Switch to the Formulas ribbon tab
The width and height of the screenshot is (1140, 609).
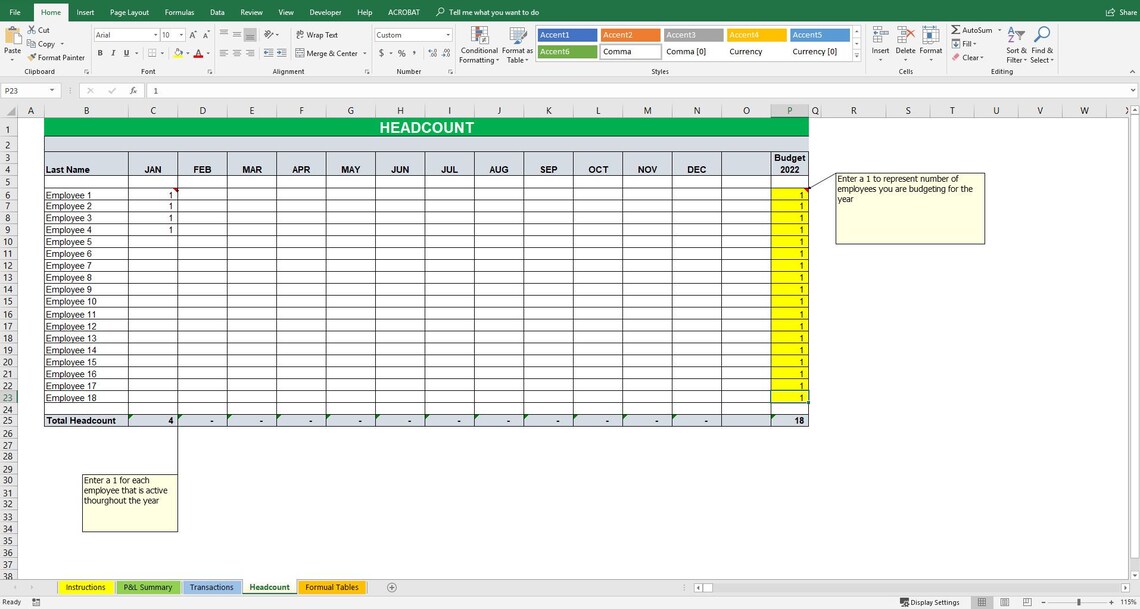click(179, 12)
